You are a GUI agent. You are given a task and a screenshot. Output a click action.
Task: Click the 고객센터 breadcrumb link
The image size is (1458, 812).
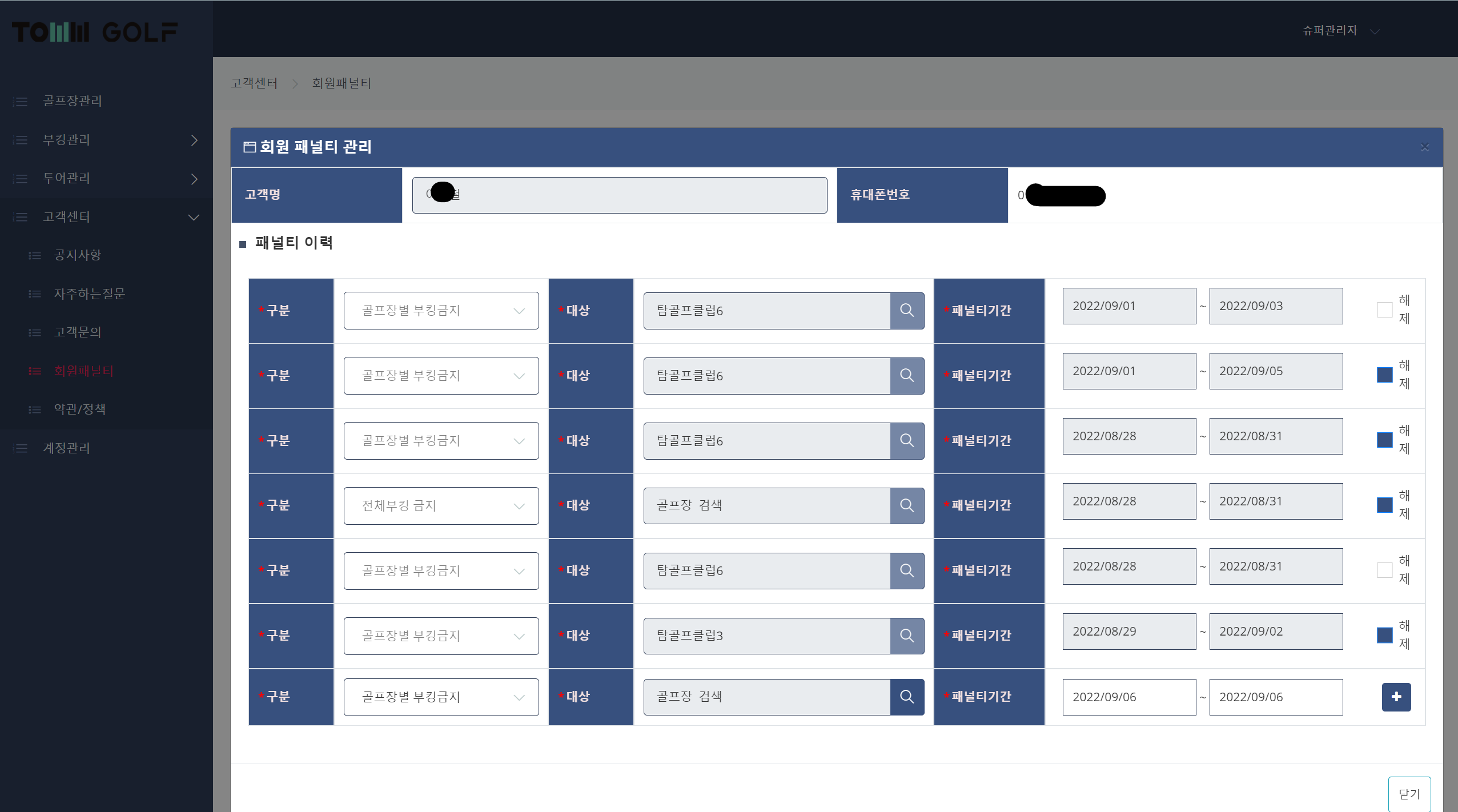point(254,83)
